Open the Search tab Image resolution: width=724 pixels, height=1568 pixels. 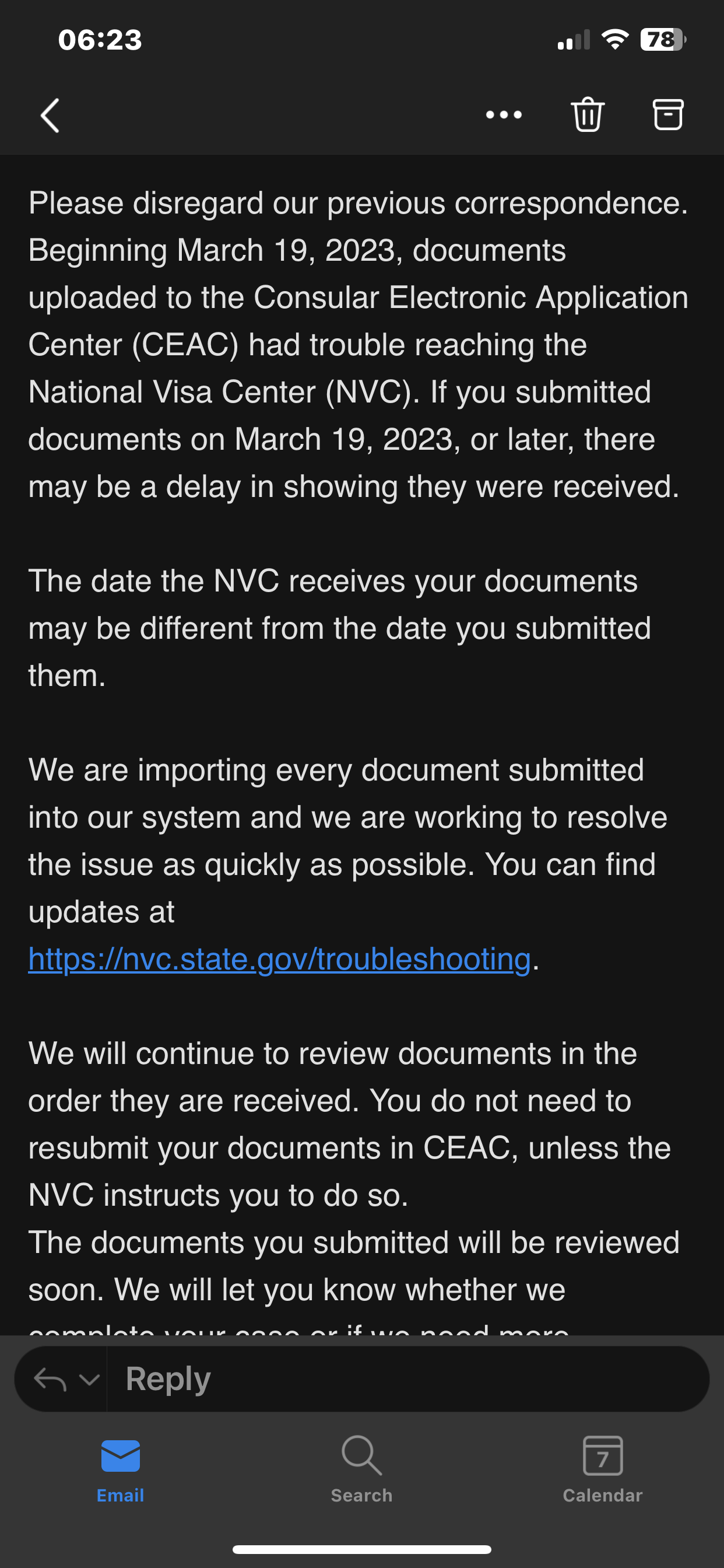coord(362,1470)
